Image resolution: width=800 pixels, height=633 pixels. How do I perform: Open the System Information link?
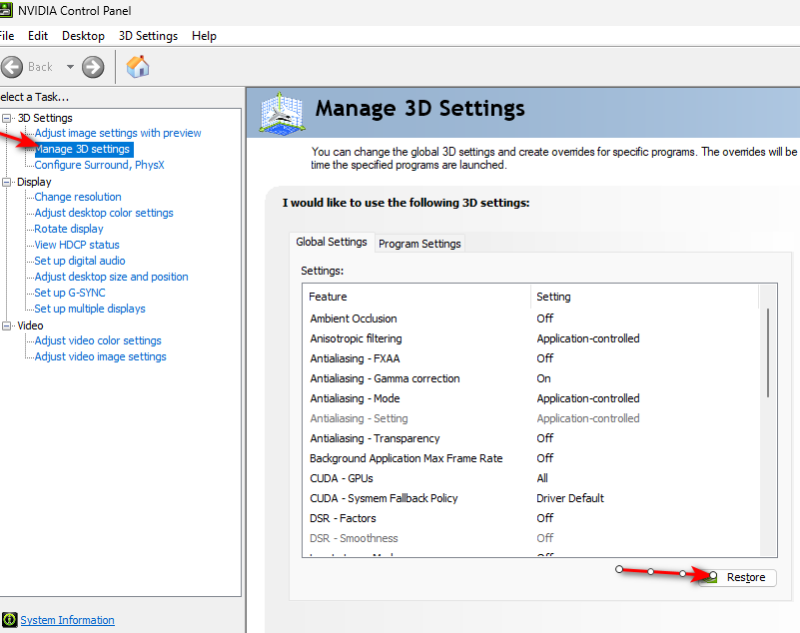tap(67, 620)
